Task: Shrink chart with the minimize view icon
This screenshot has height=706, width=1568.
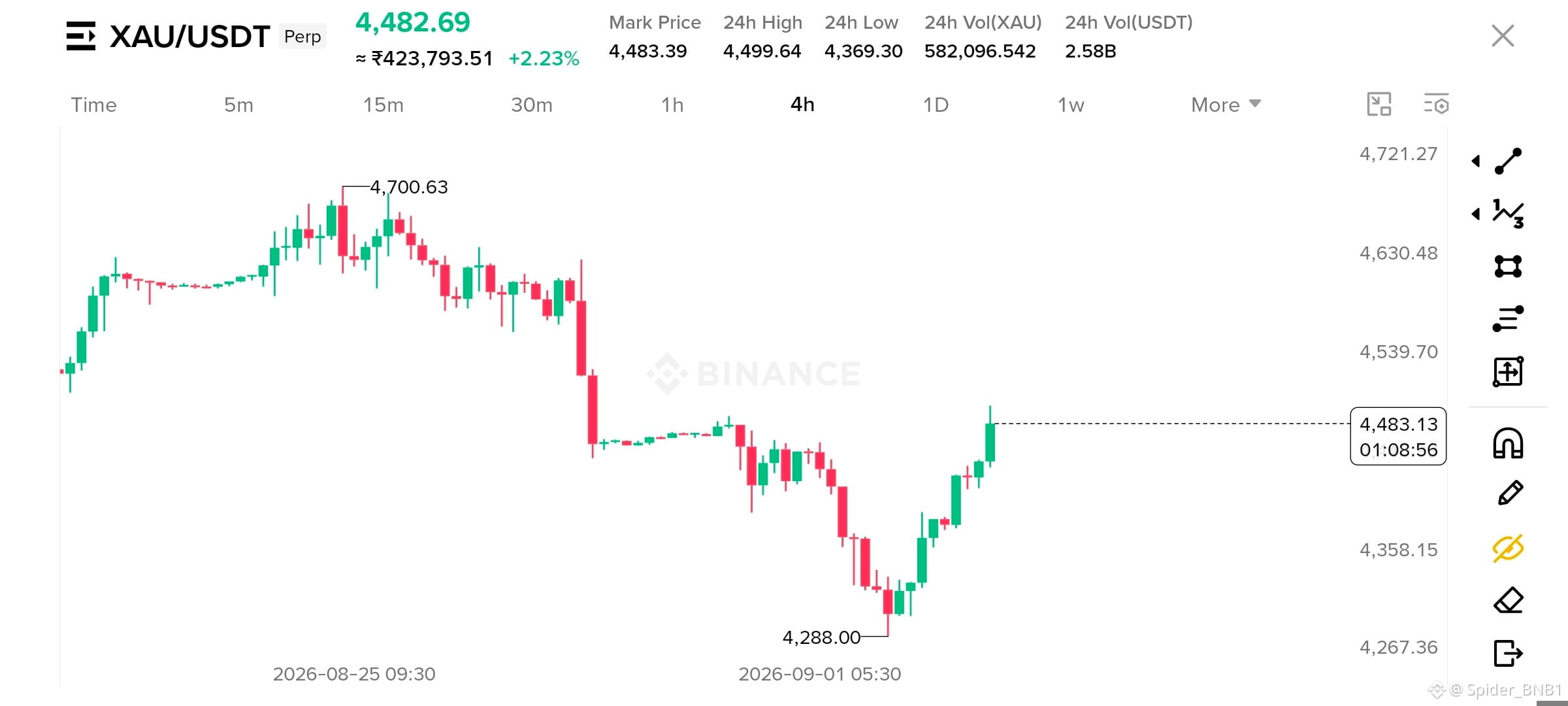Action: [x=1379, y=104]
